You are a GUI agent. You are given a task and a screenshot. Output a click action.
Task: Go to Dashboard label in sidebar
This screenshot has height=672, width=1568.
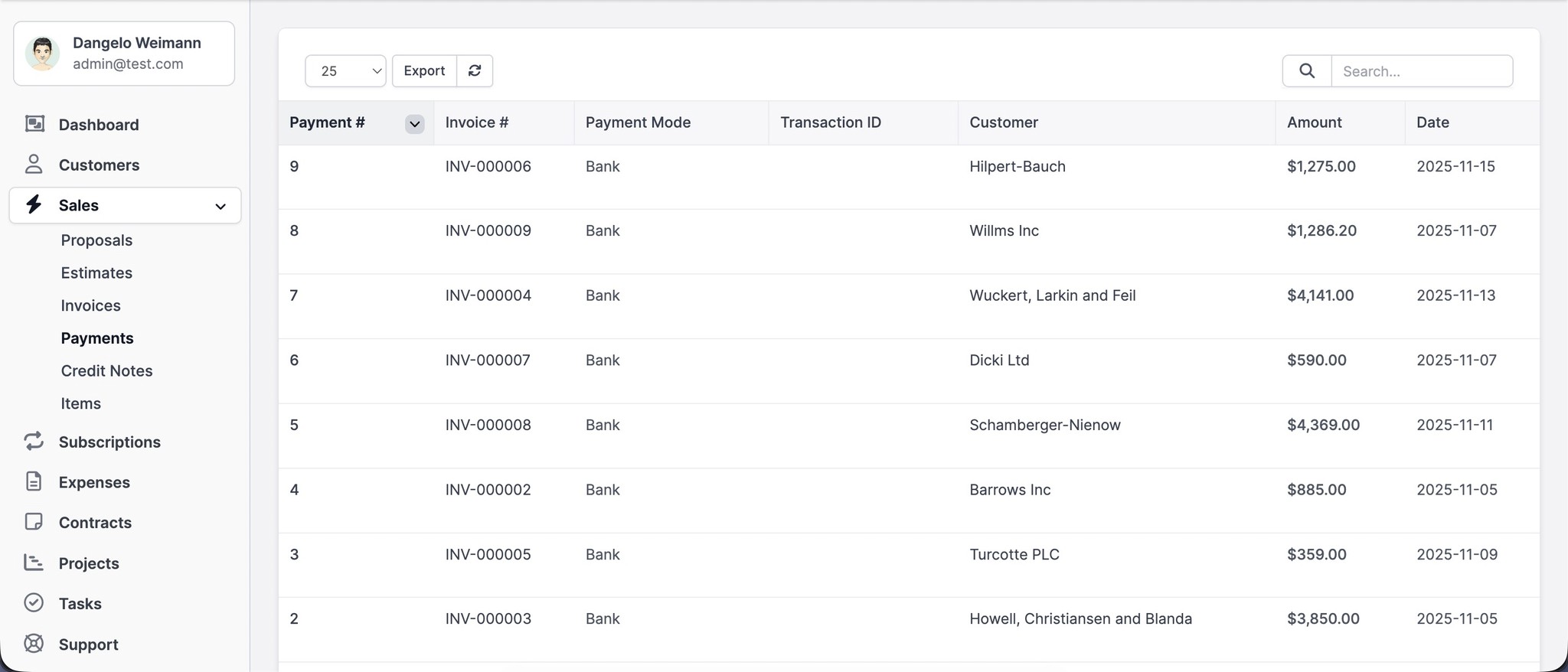click(x=99, y=125)
